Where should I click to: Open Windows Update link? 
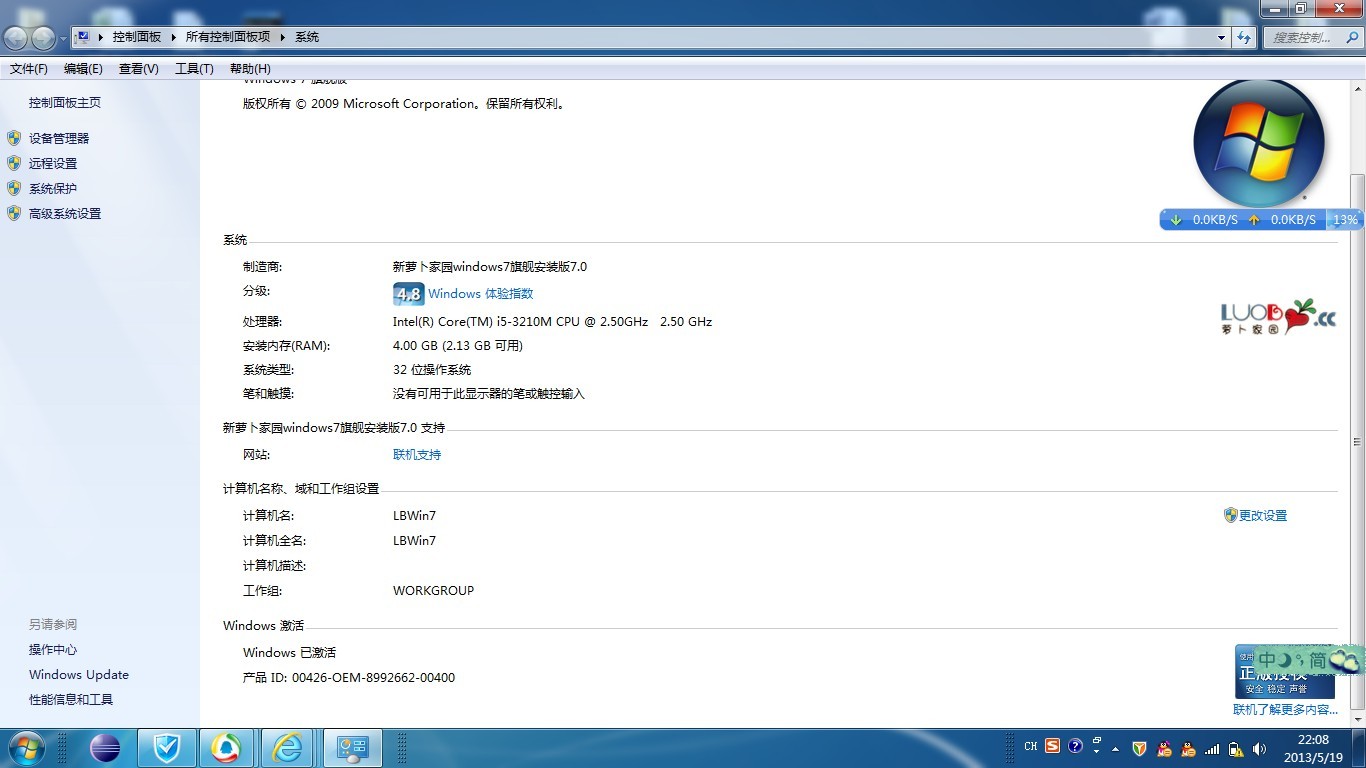tap(79, 675)
